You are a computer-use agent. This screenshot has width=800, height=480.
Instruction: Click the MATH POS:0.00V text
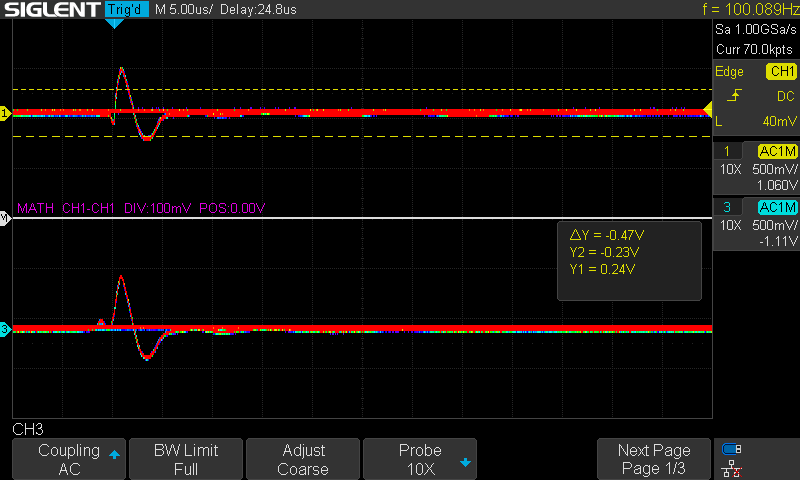(x=232, y=208)
